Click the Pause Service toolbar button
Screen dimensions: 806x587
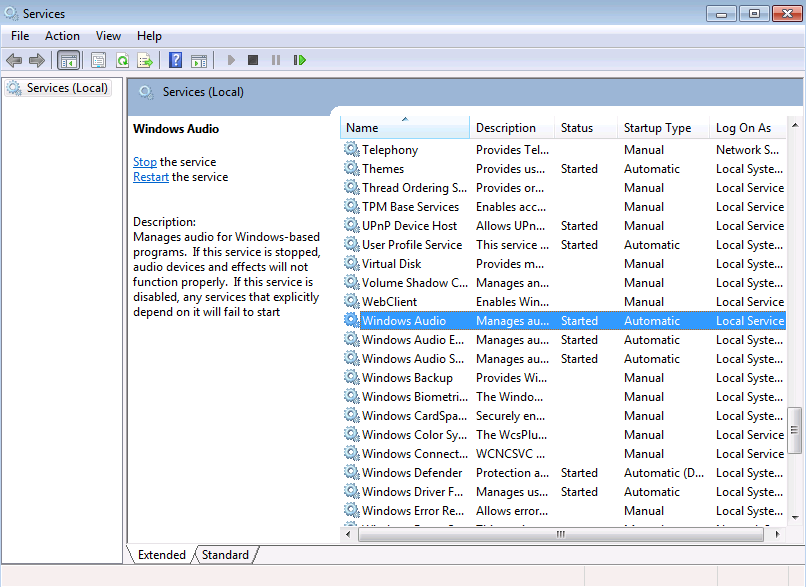[x=276, y=60]
